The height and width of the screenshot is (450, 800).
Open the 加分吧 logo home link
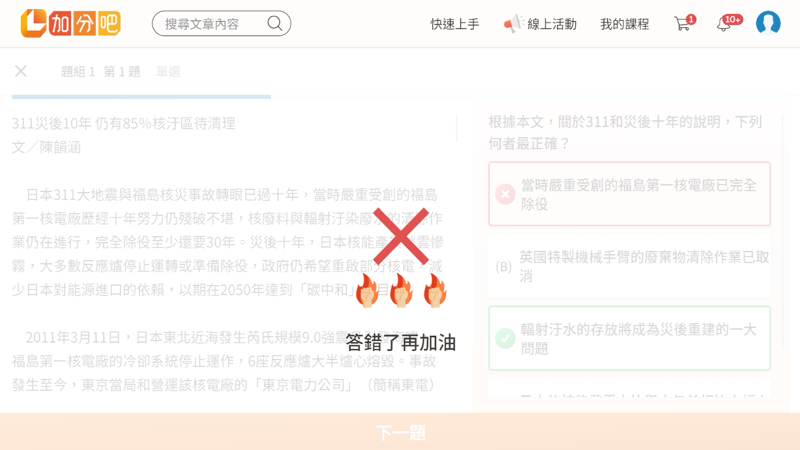(x=71, y=23)
